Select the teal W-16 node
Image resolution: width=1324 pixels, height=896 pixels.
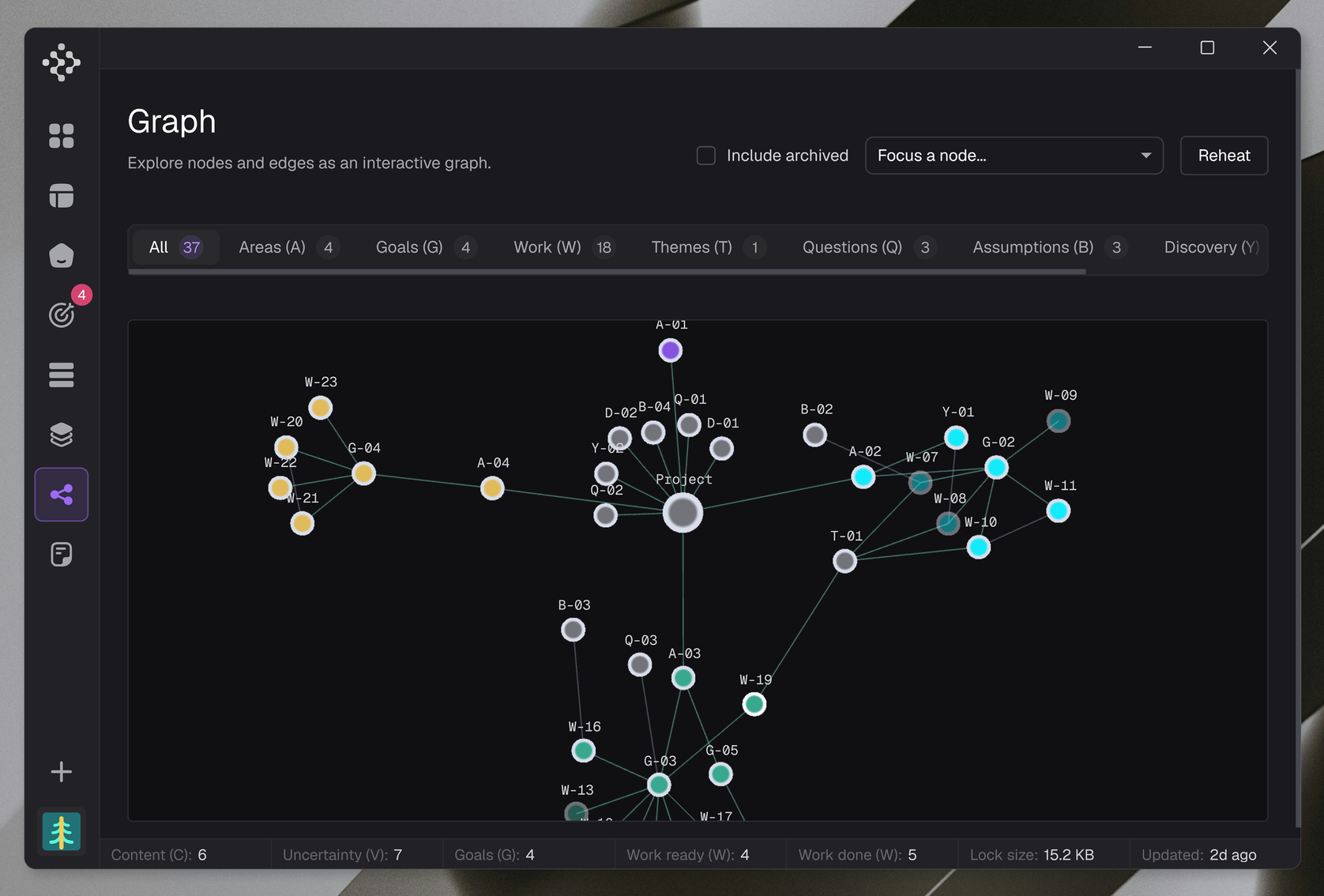[x=583, y=751]
